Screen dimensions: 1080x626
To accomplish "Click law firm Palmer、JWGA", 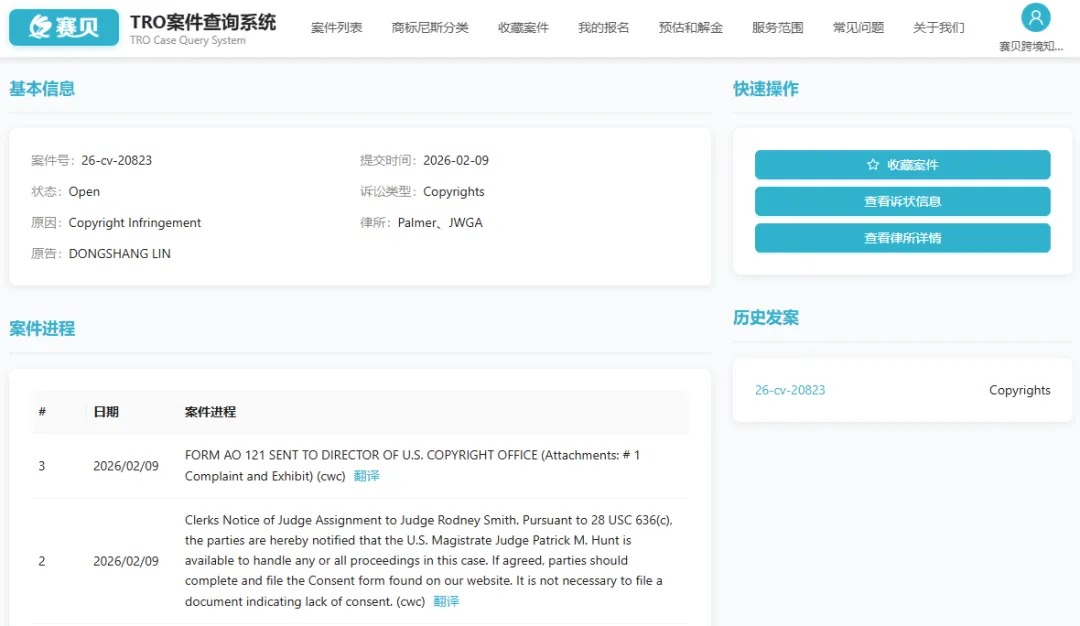I will point(440,222).
